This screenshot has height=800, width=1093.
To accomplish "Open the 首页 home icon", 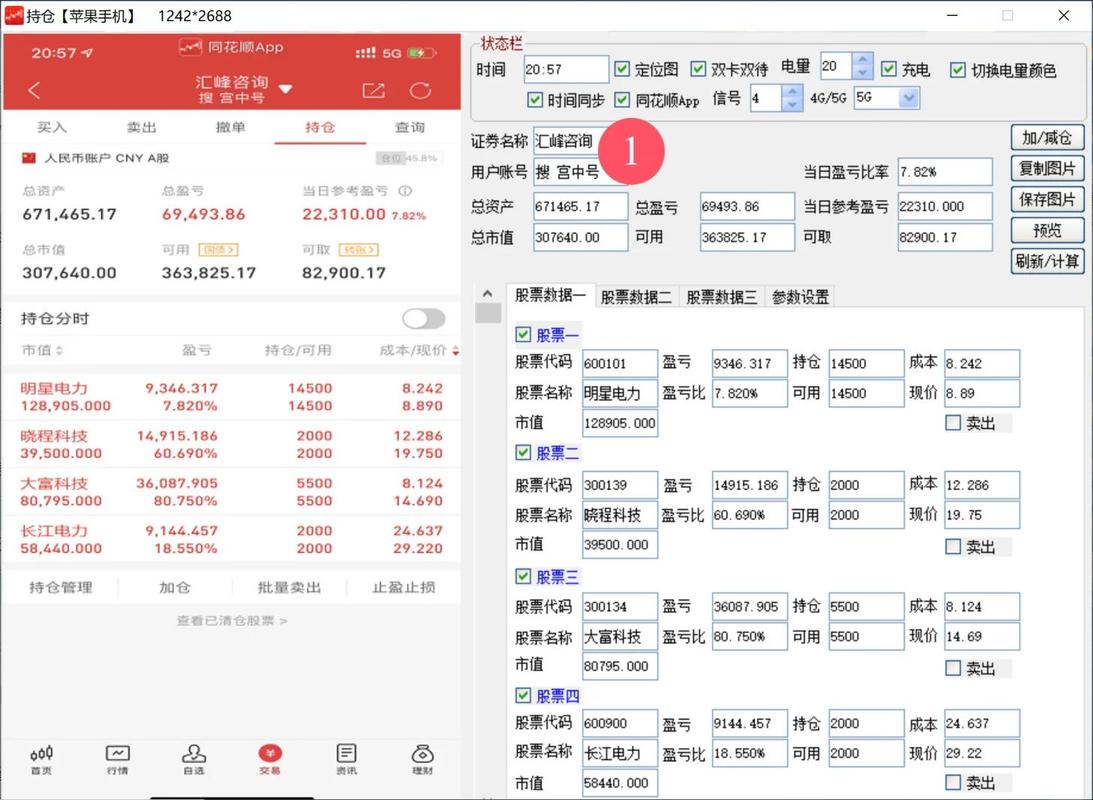I will click(41, 761).
